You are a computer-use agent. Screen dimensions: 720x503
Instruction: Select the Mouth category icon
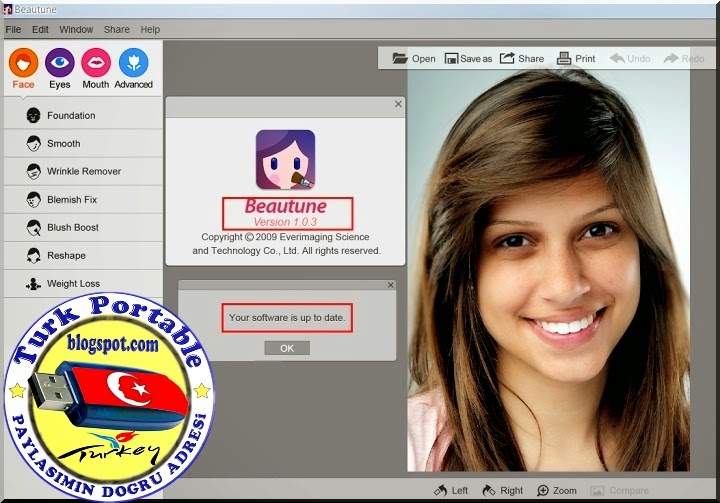click(x=96, y=62)
